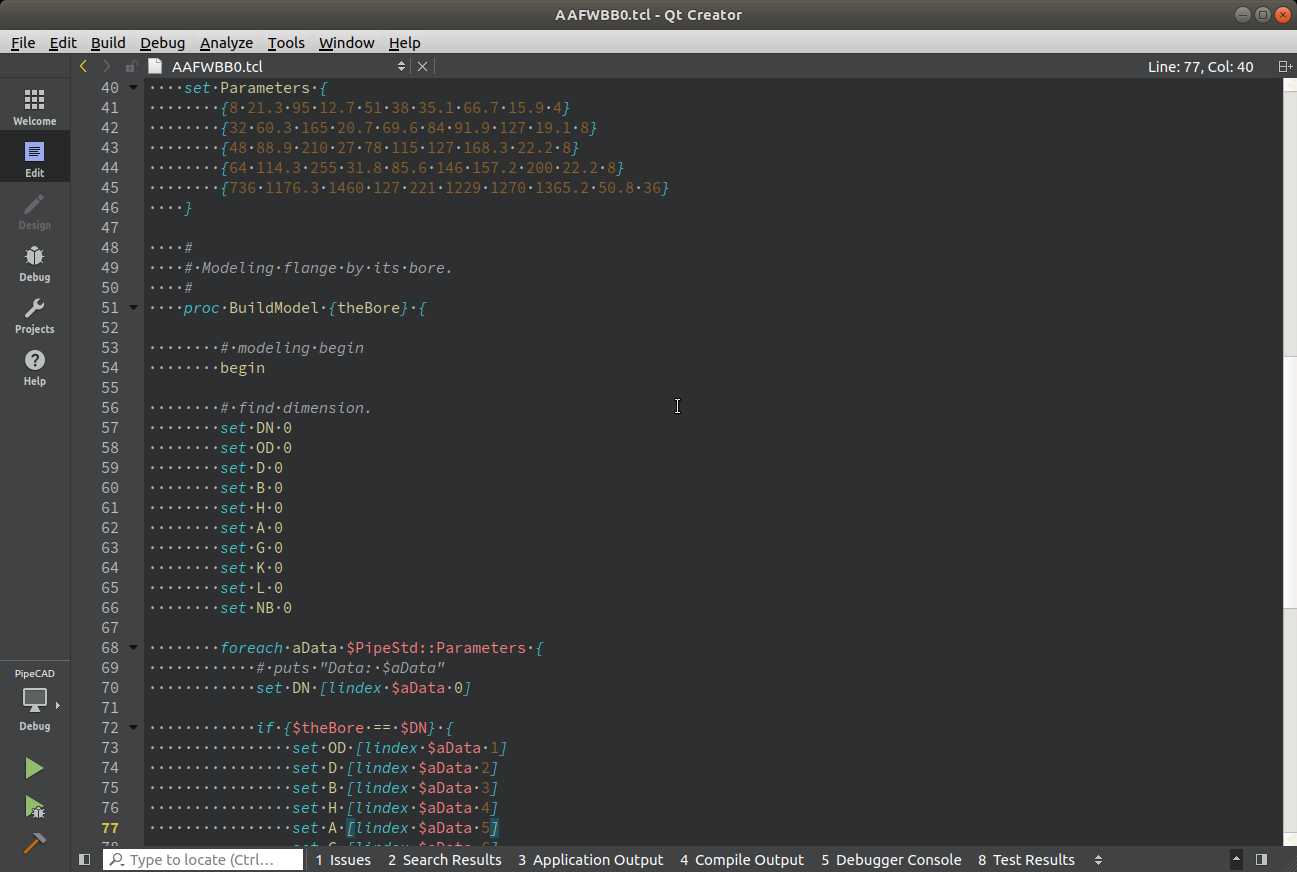The height and width of the screenshot is (872, 1297).
Task: Open the Edit menu
Action: [x=63, y=42]
